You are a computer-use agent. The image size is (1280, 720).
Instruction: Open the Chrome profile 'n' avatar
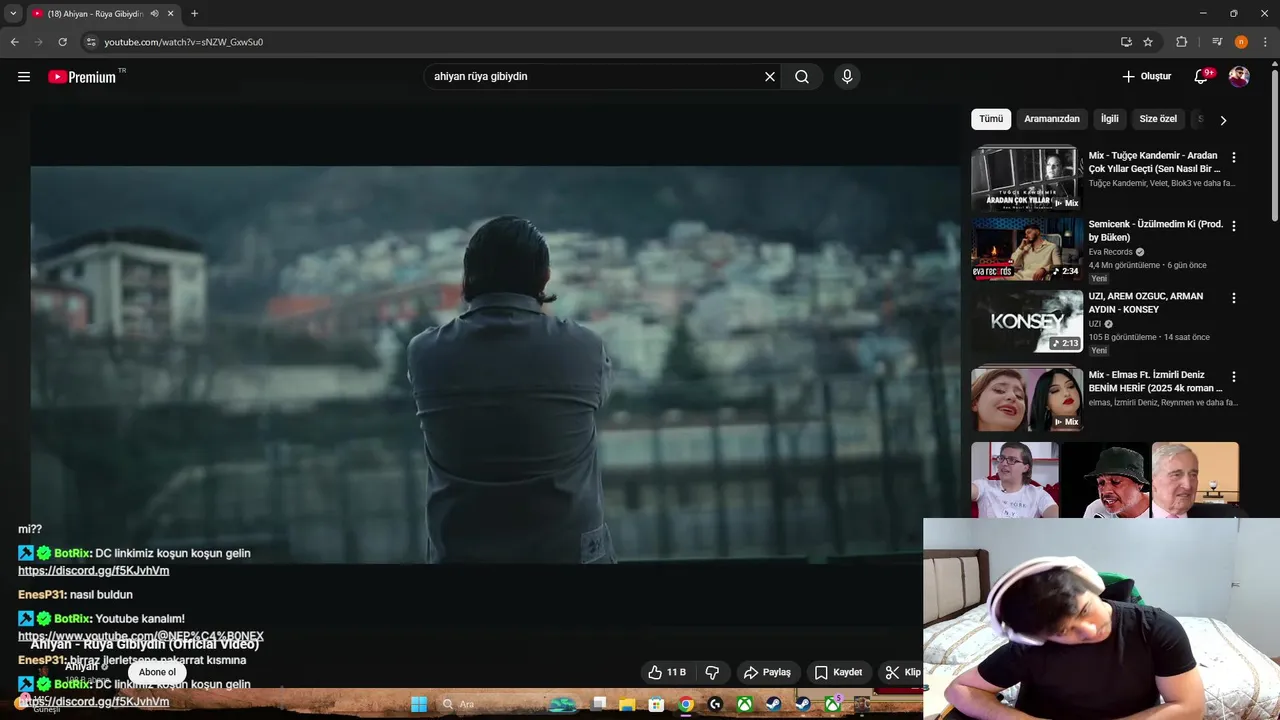[1241, 42]
